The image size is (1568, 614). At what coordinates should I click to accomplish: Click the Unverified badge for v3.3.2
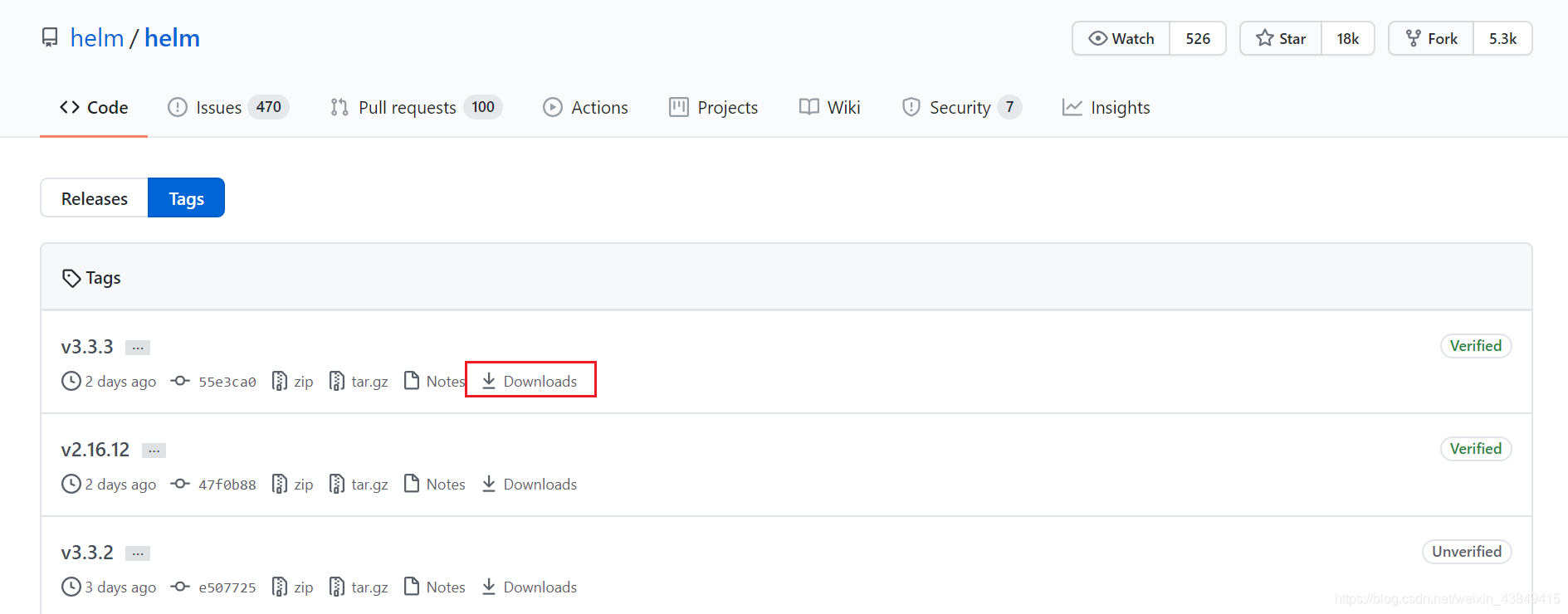coord(1467,552)
